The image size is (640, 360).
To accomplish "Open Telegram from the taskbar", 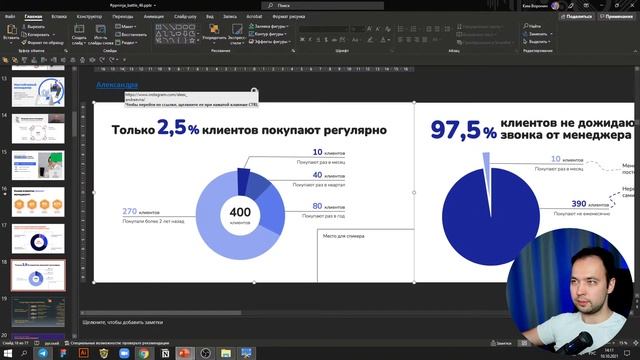I will [x=43, y=353].
